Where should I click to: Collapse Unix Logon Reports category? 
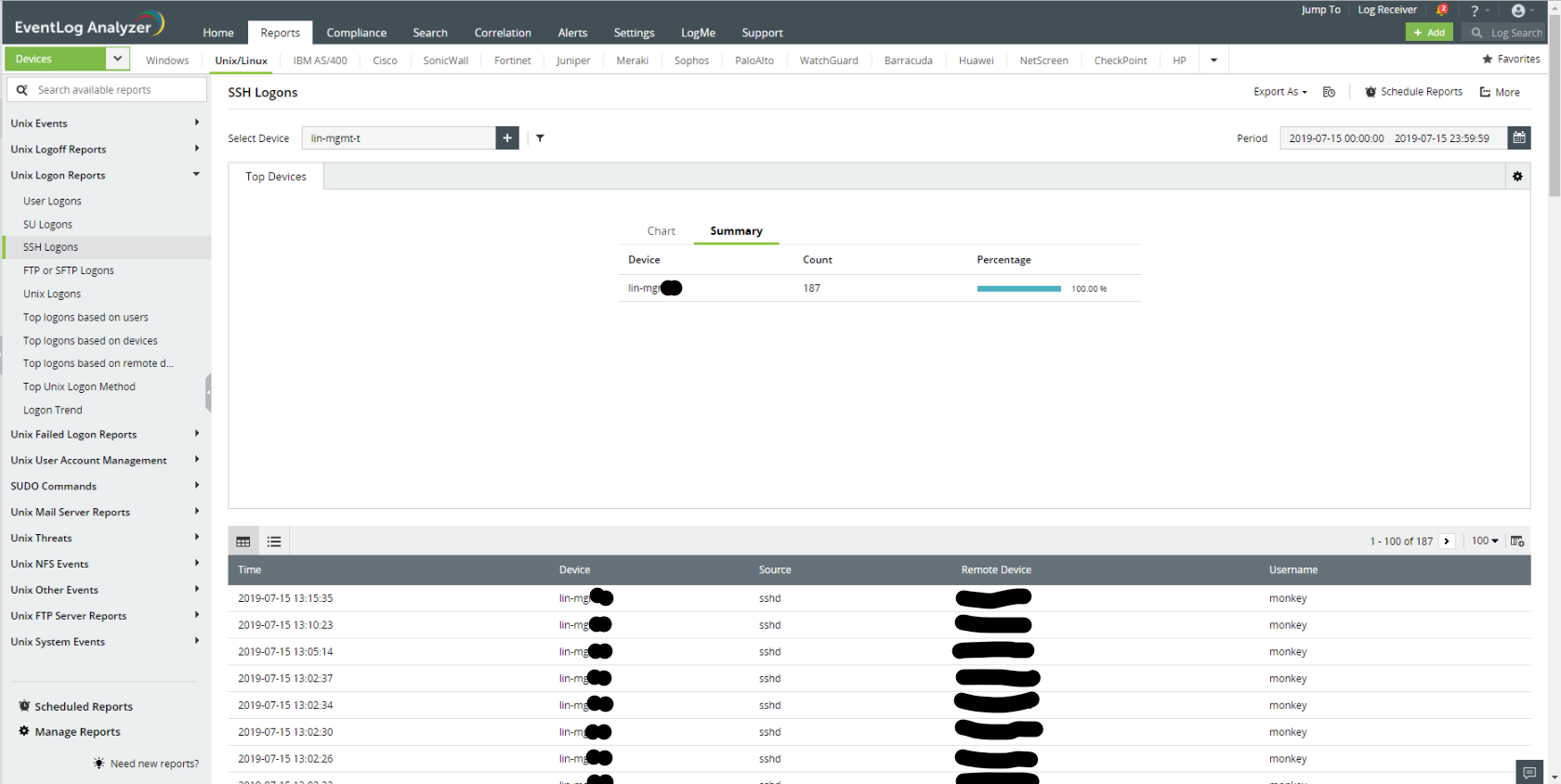tap(105, 175)
